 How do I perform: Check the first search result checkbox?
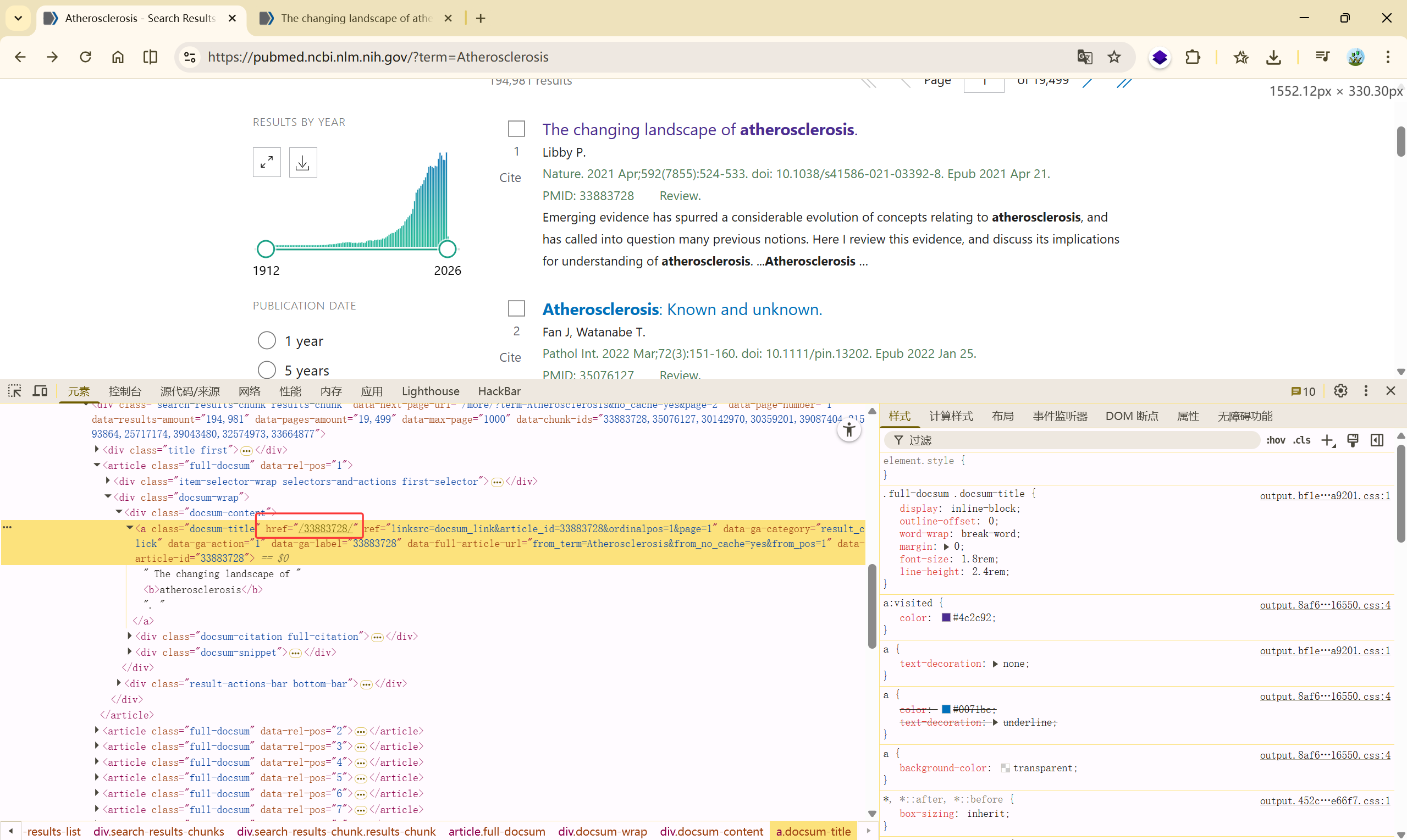(516, 129)
